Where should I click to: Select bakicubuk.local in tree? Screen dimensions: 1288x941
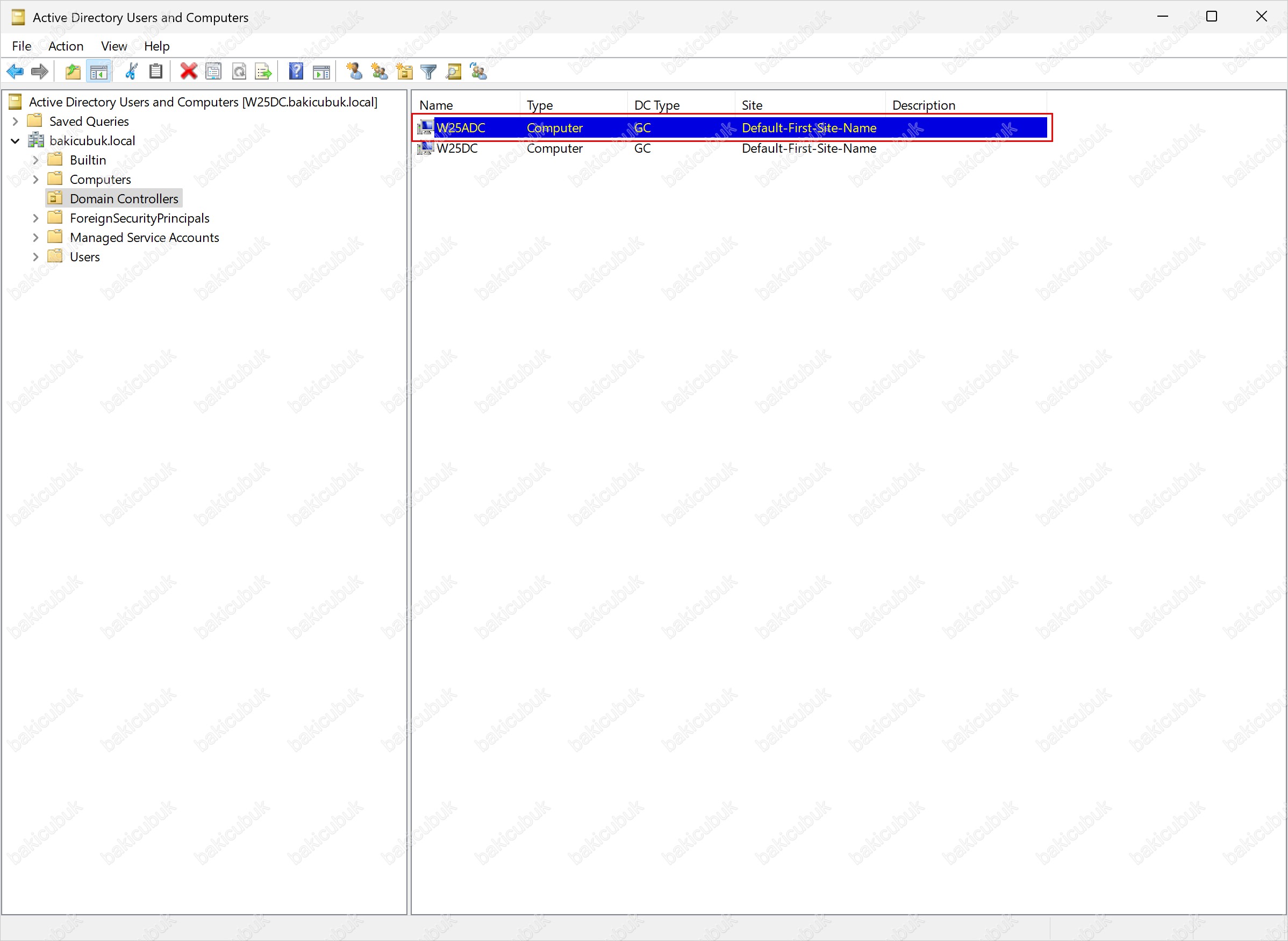coord(92,141)
